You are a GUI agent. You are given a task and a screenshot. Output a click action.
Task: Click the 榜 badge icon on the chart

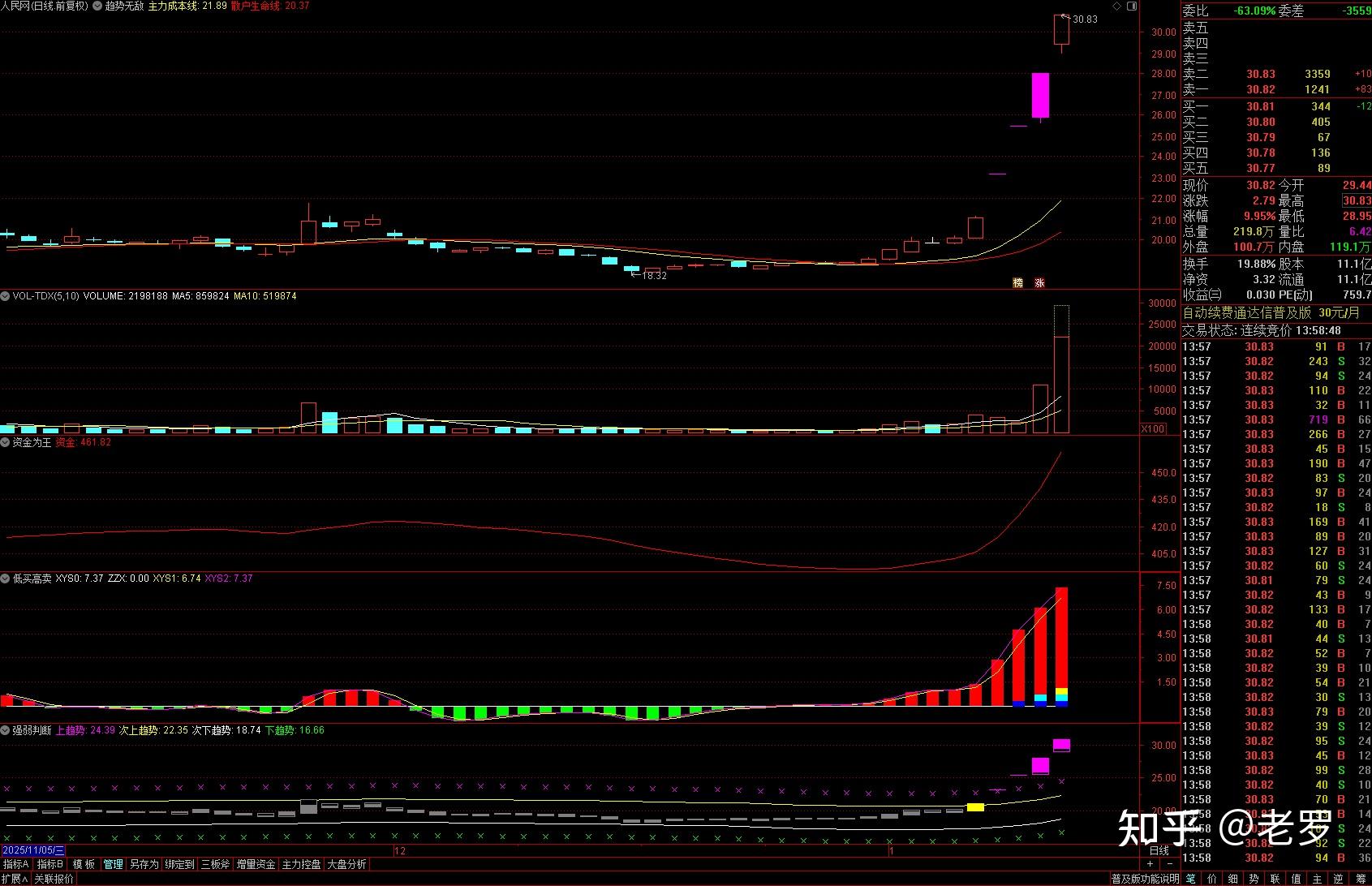(x=1017, y=282)
